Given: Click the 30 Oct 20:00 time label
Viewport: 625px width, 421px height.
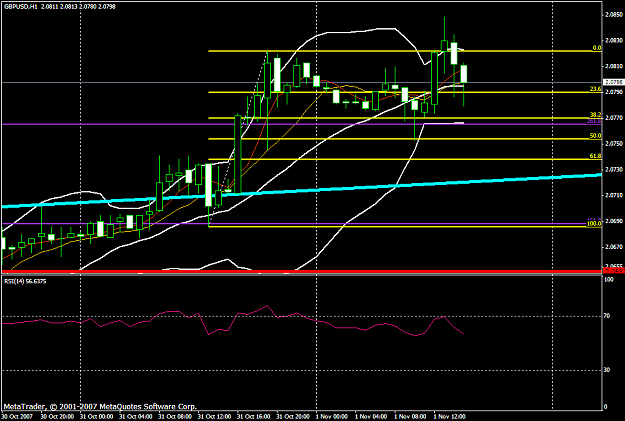Looking at the screenshot, I should [57, 417].
